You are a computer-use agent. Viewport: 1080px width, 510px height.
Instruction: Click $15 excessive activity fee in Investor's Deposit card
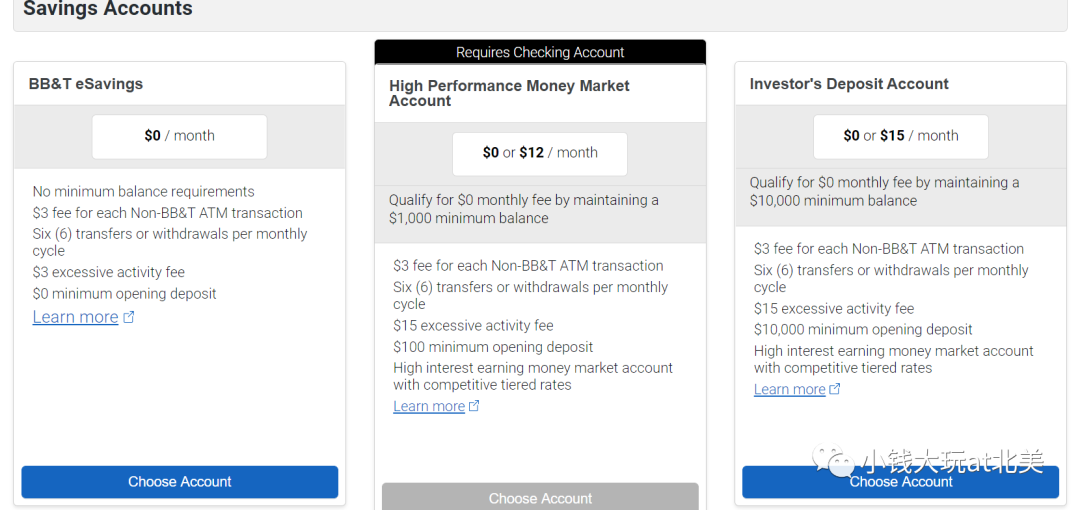pos(833,308)
